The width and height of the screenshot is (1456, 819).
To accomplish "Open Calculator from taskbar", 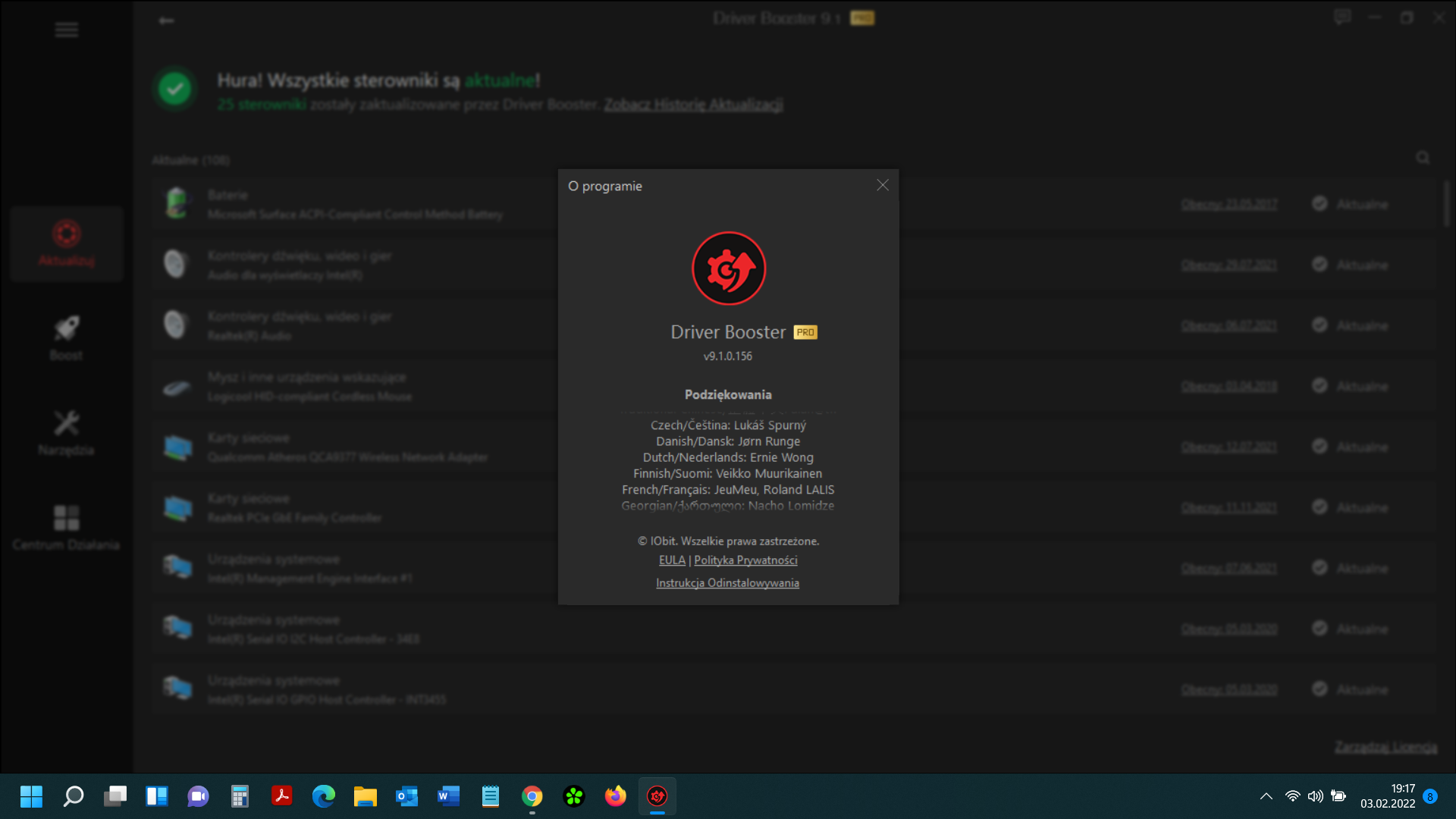I will tap(240, 796).
